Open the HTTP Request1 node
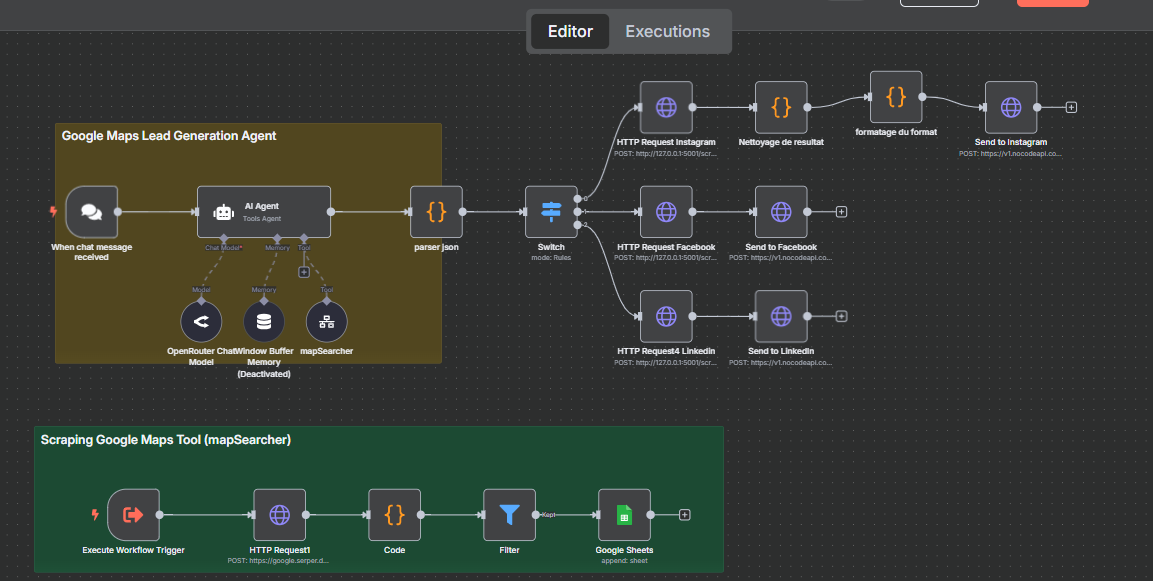 pos(279,515)
